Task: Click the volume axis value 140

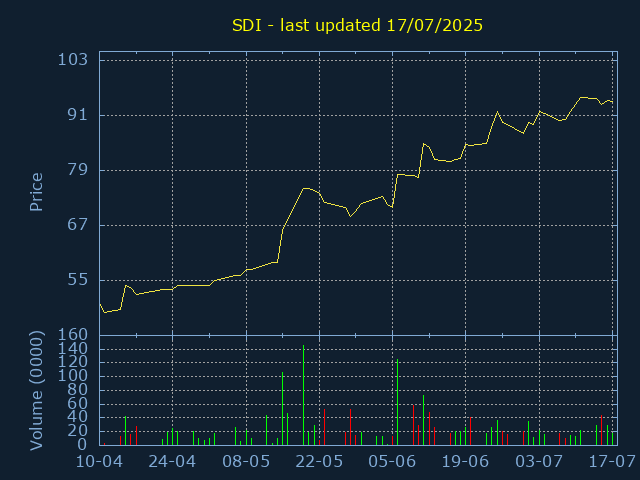Action: [x=73, y=349]
